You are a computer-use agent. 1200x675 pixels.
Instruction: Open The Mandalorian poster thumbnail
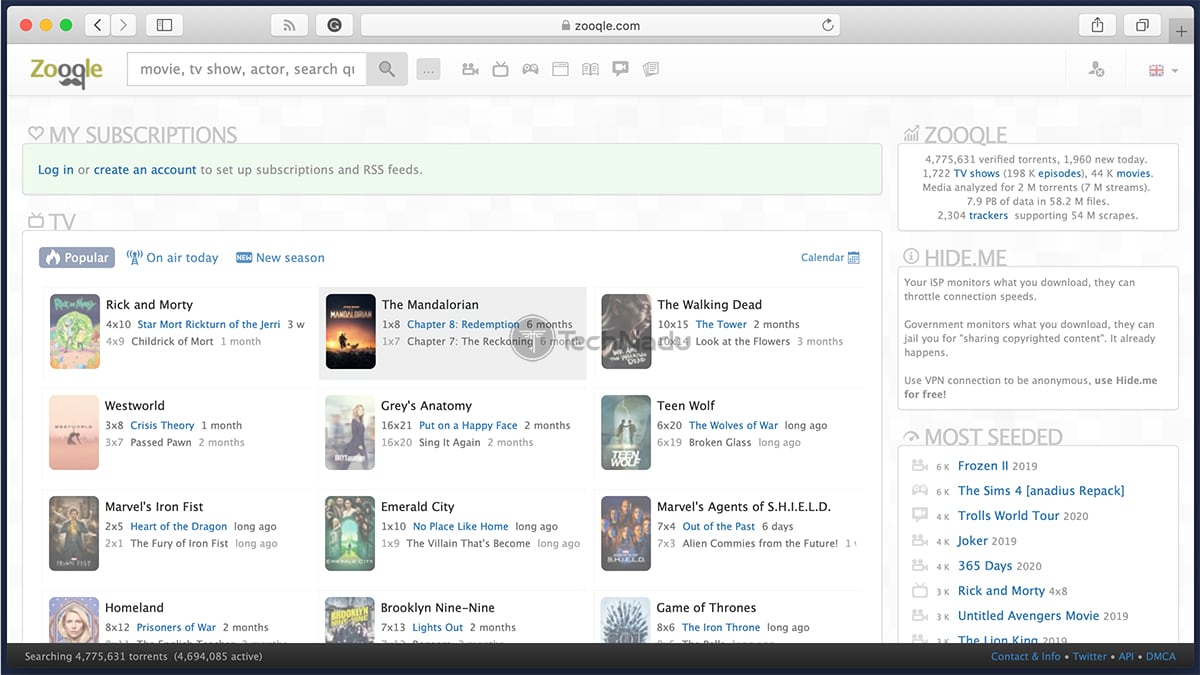coord(350,331)
